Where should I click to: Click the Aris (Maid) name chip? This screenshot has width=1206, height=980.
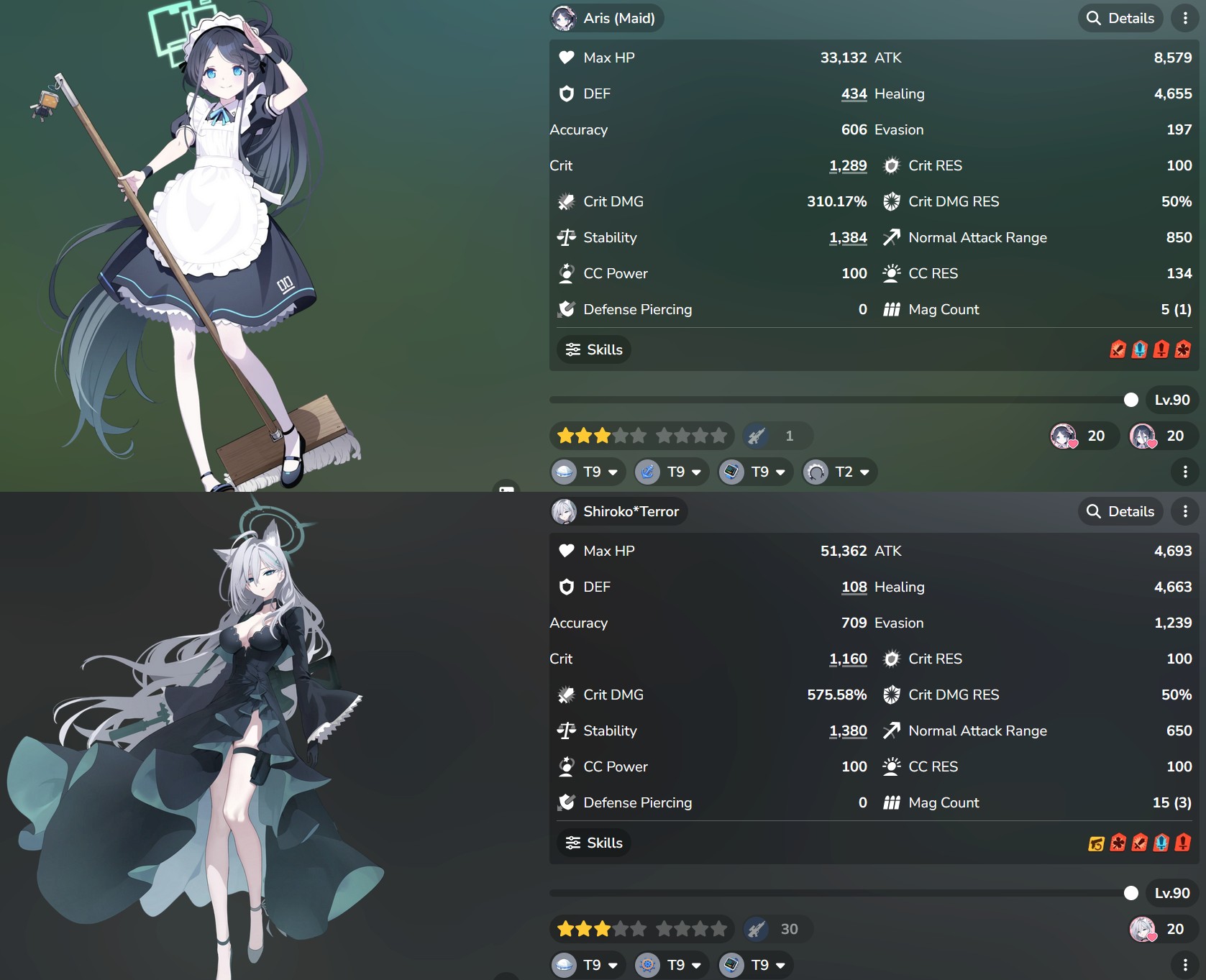[x=607, y=18]
